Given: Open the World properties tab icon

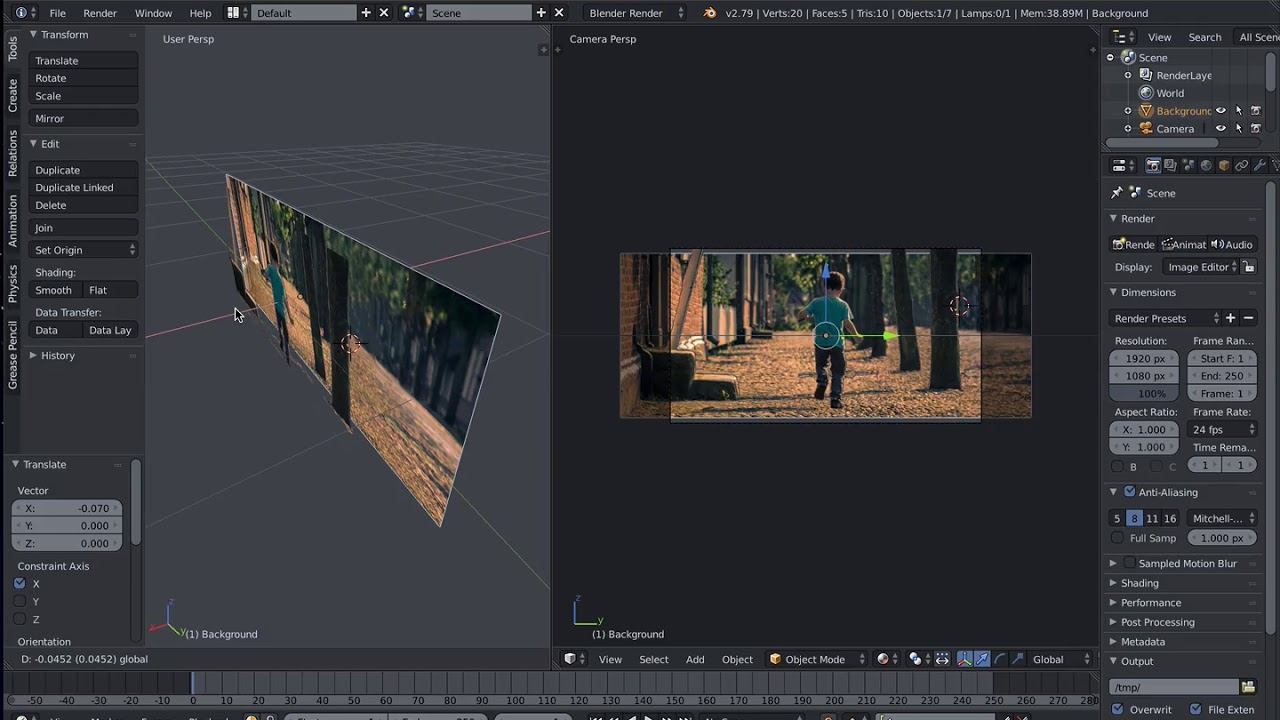Looking at the screenshot, I should click(x=1206, y=166).
